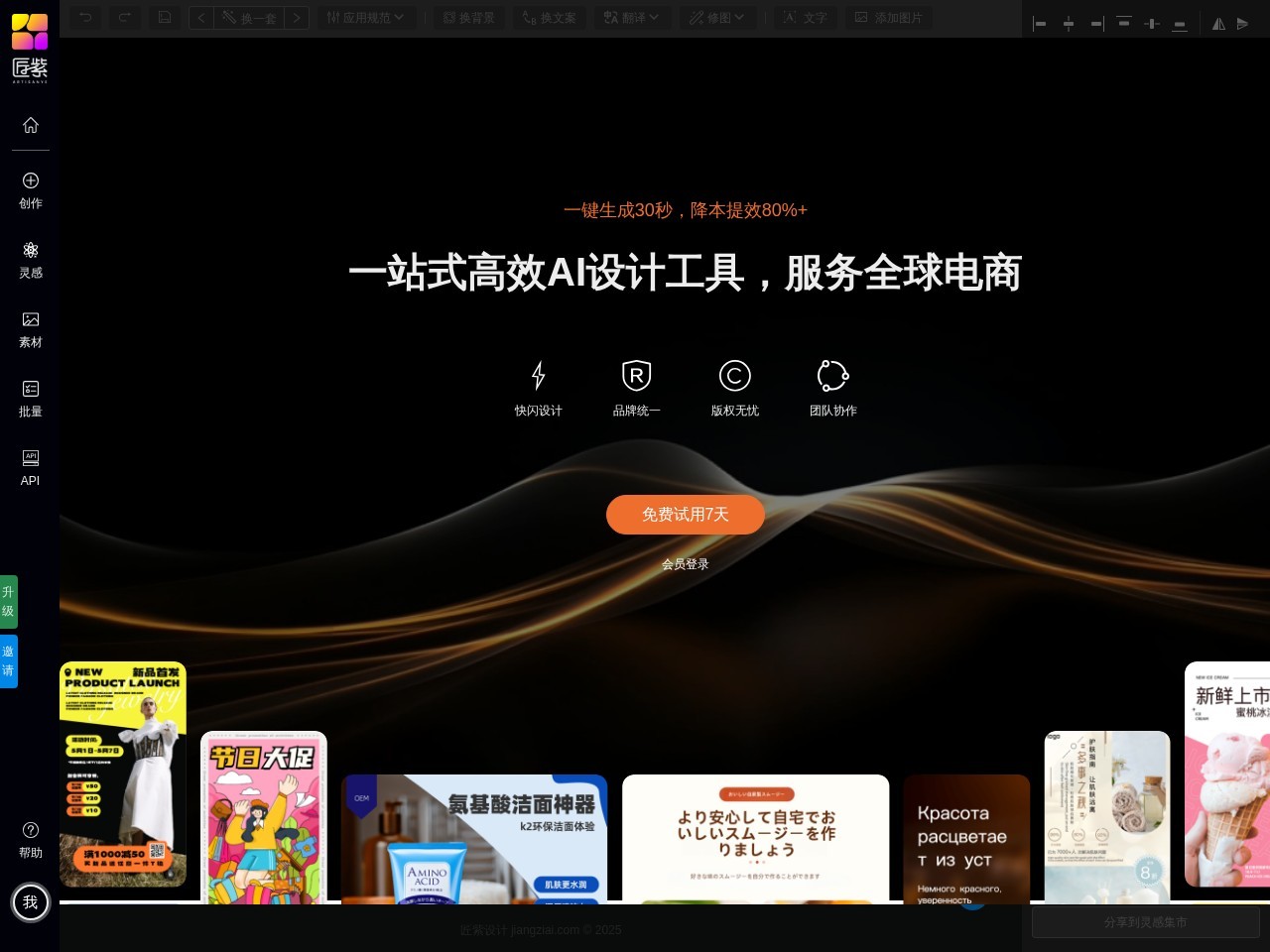Click the previous arrow beside 换一套

tap(200, 17)
